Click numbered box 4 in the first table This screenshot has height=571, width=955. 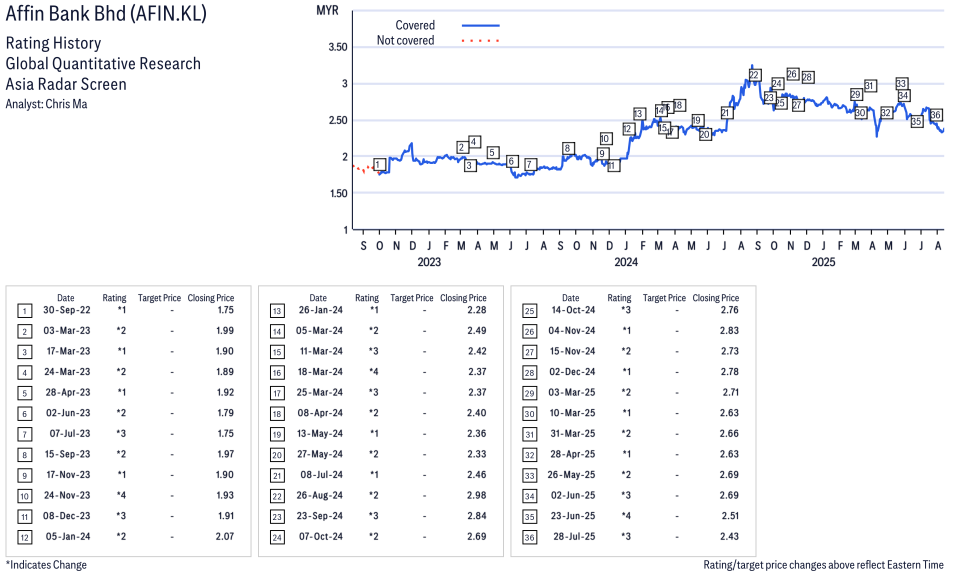(x=24, y=373)
